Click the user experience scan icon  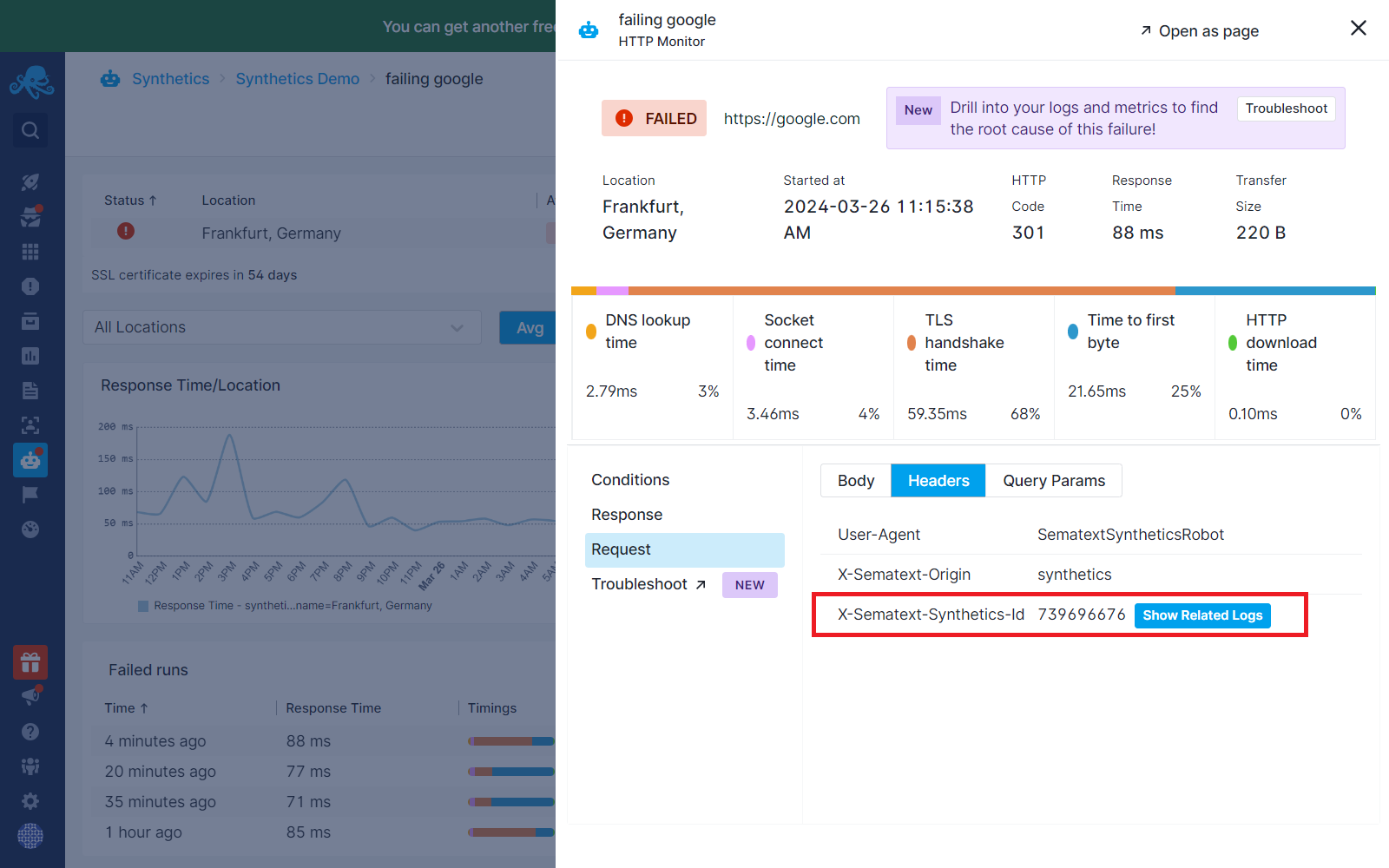tap(30, 425)
